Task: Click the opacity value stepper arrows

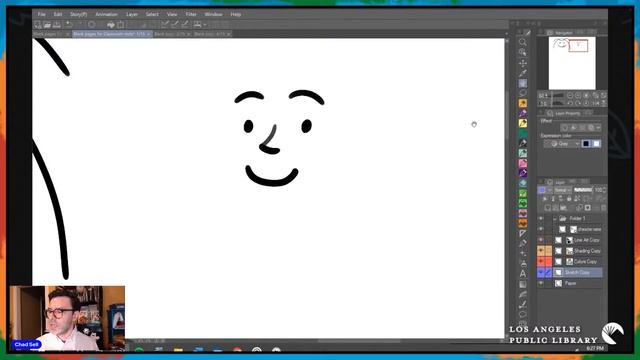Action: click(x=604, y=190)
